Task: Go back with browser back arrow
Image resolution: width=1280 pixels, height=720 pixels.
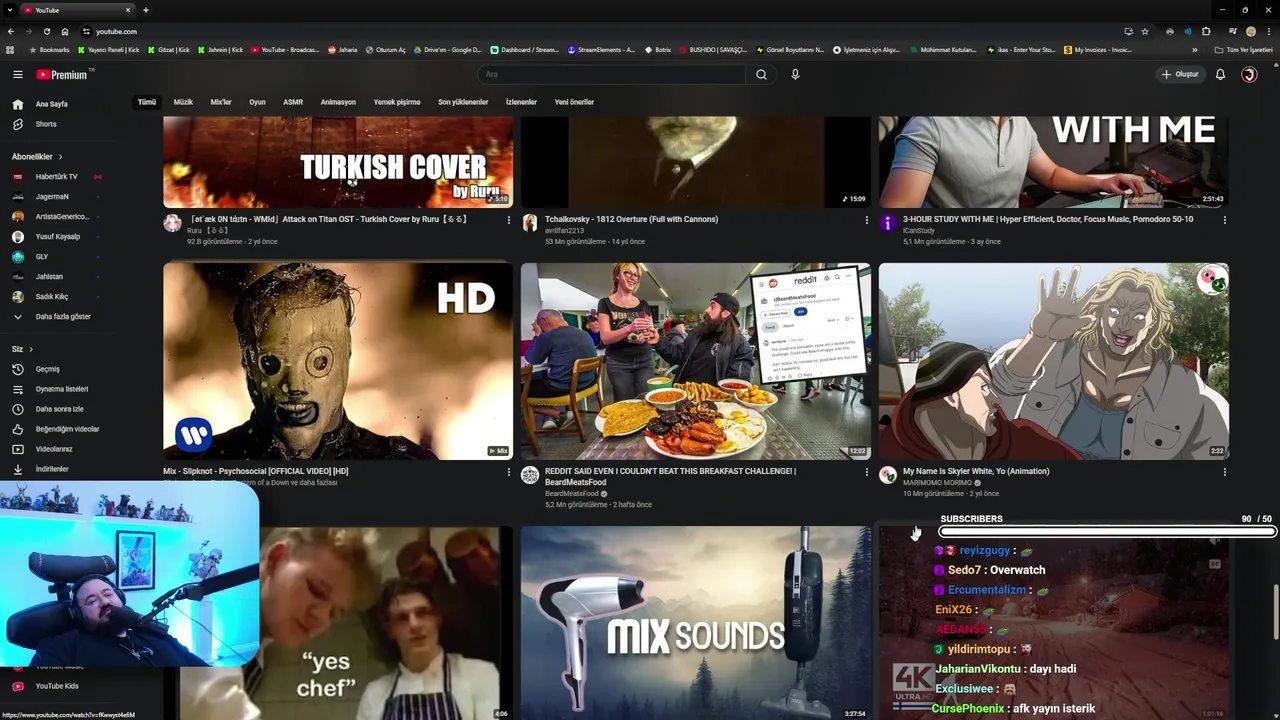Action: pyautogui.click(x=10, y=31)
